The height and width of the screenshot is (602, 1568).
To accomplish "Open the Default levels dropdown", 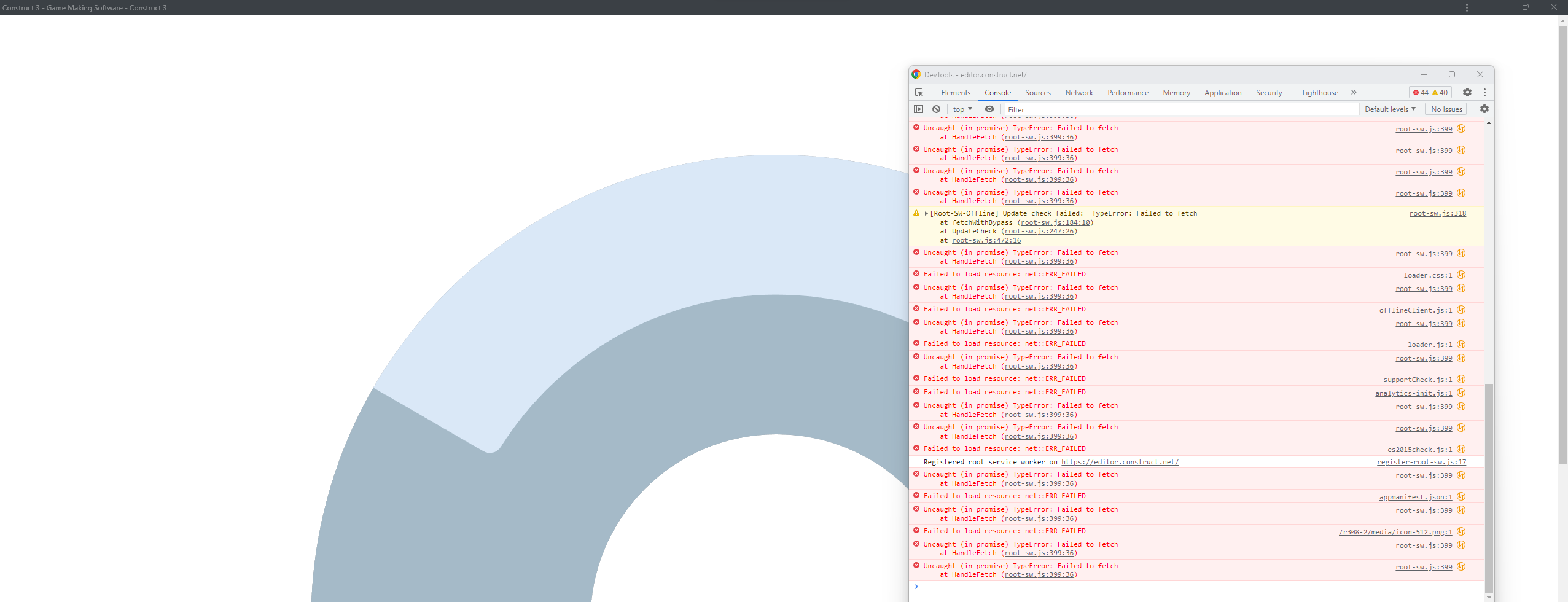I will click(1389, 109).
